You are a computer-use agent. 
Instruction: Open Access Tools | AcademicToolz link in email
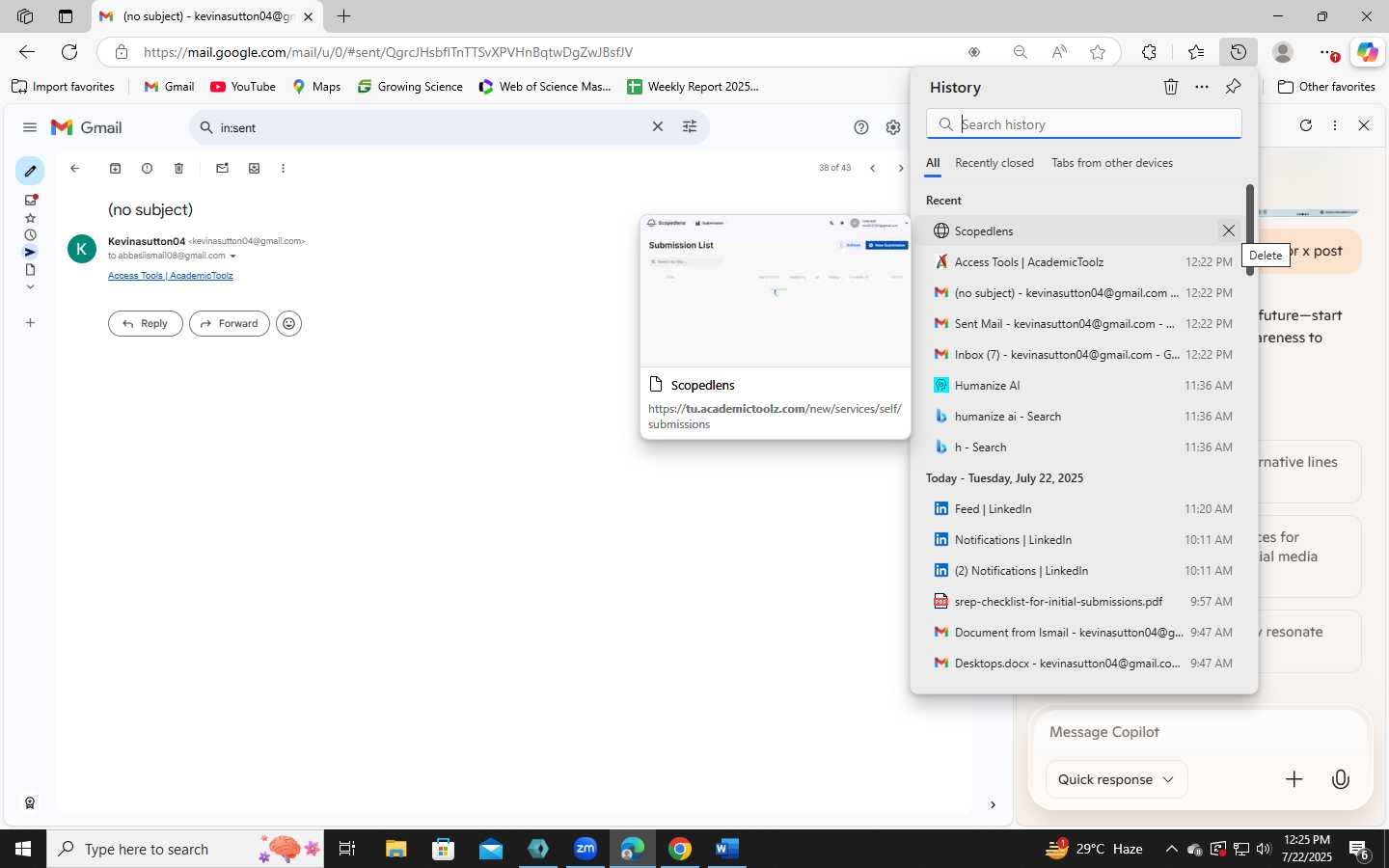171,276
